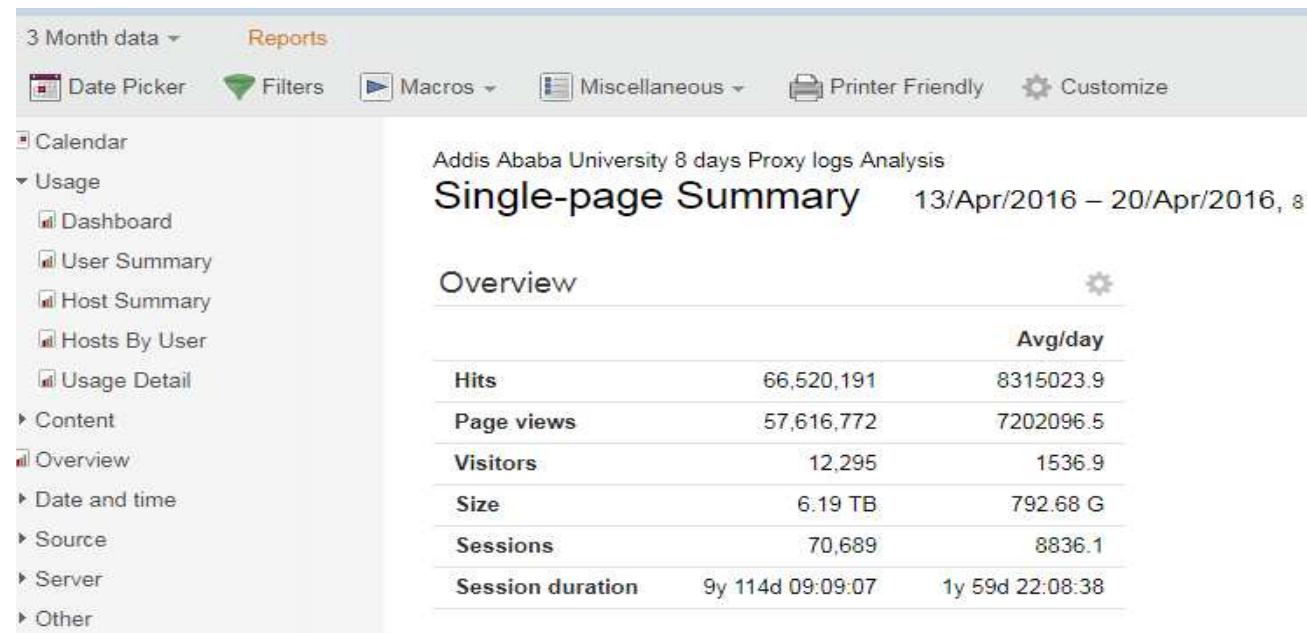Click the Session duration row label
1307x633 pixels.
click(547, 588)
